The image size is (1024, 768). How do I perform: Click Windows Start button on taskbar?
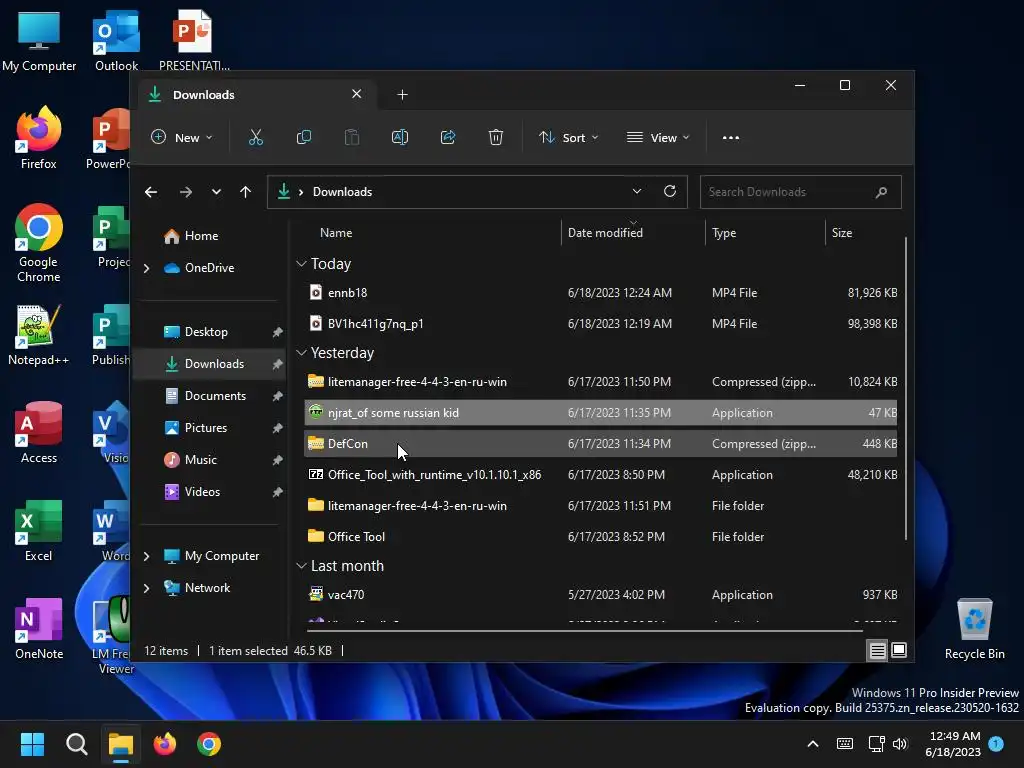click(32, 744)
